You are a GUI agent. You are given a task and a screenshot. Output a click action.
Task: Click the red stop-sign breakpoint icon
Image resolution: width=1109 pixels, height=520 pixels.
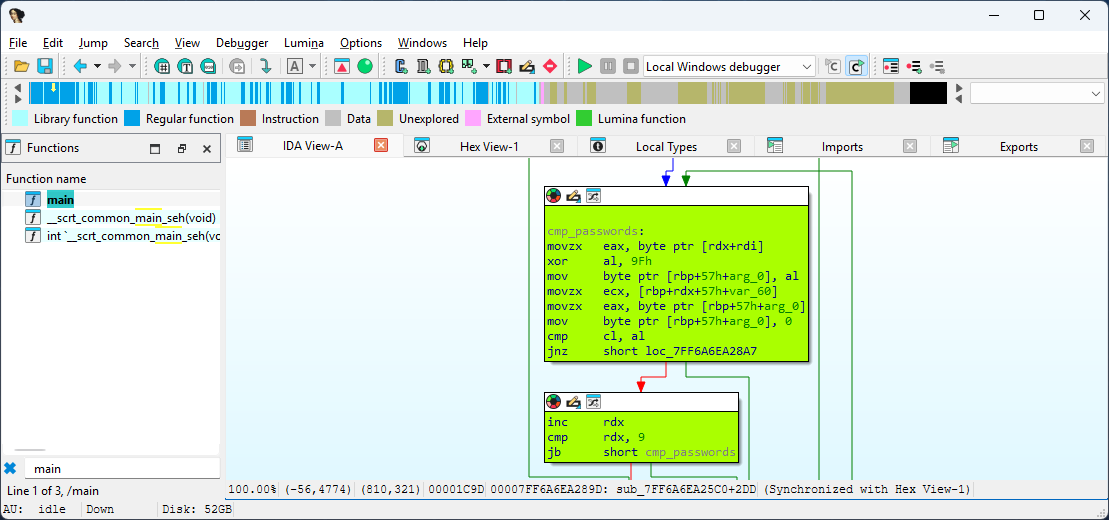pyautogui.click(x=549, y=67)
